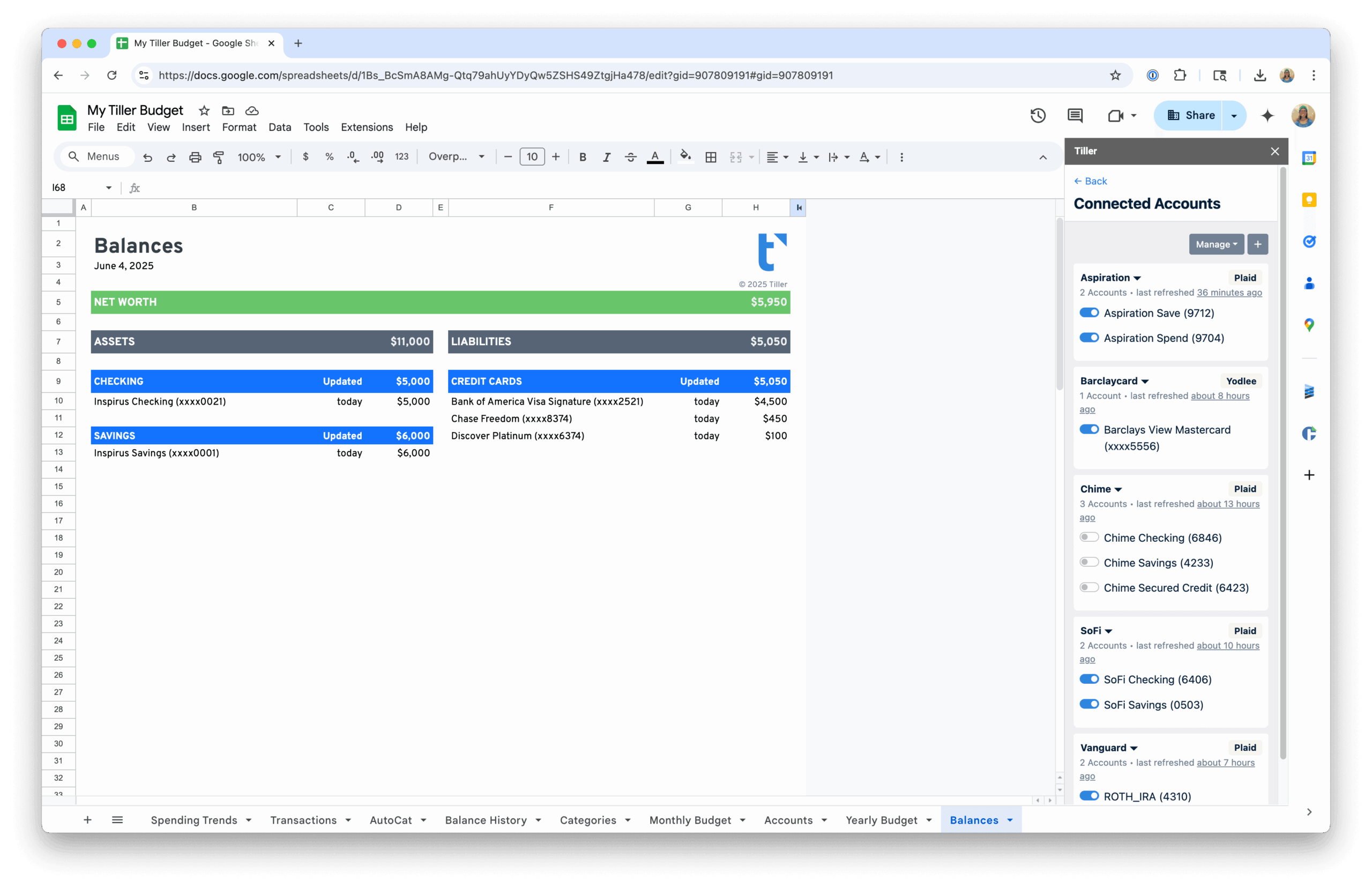Viewport: 1372px width, 888px height.
Task: Click the borders toolbar icon
Action: (711, 157)
